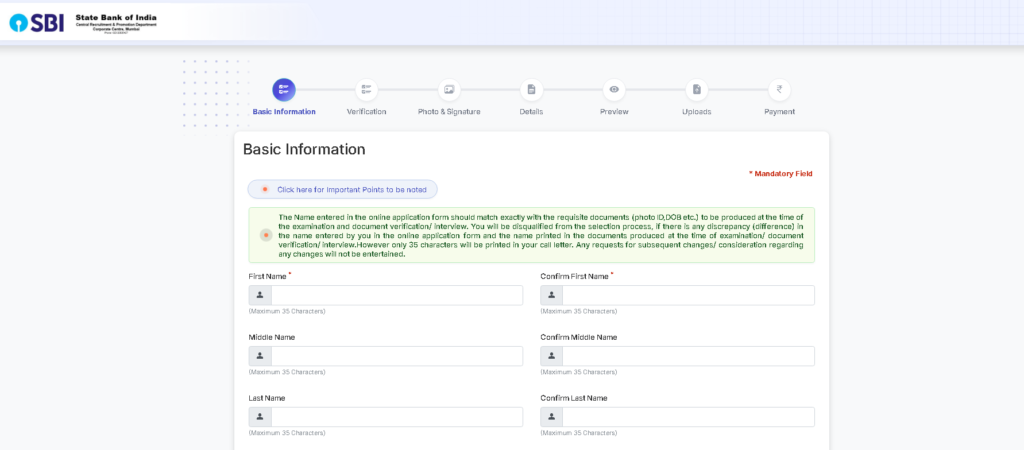
Task: Select the Details step icon
Action: [x=532, y=89]
